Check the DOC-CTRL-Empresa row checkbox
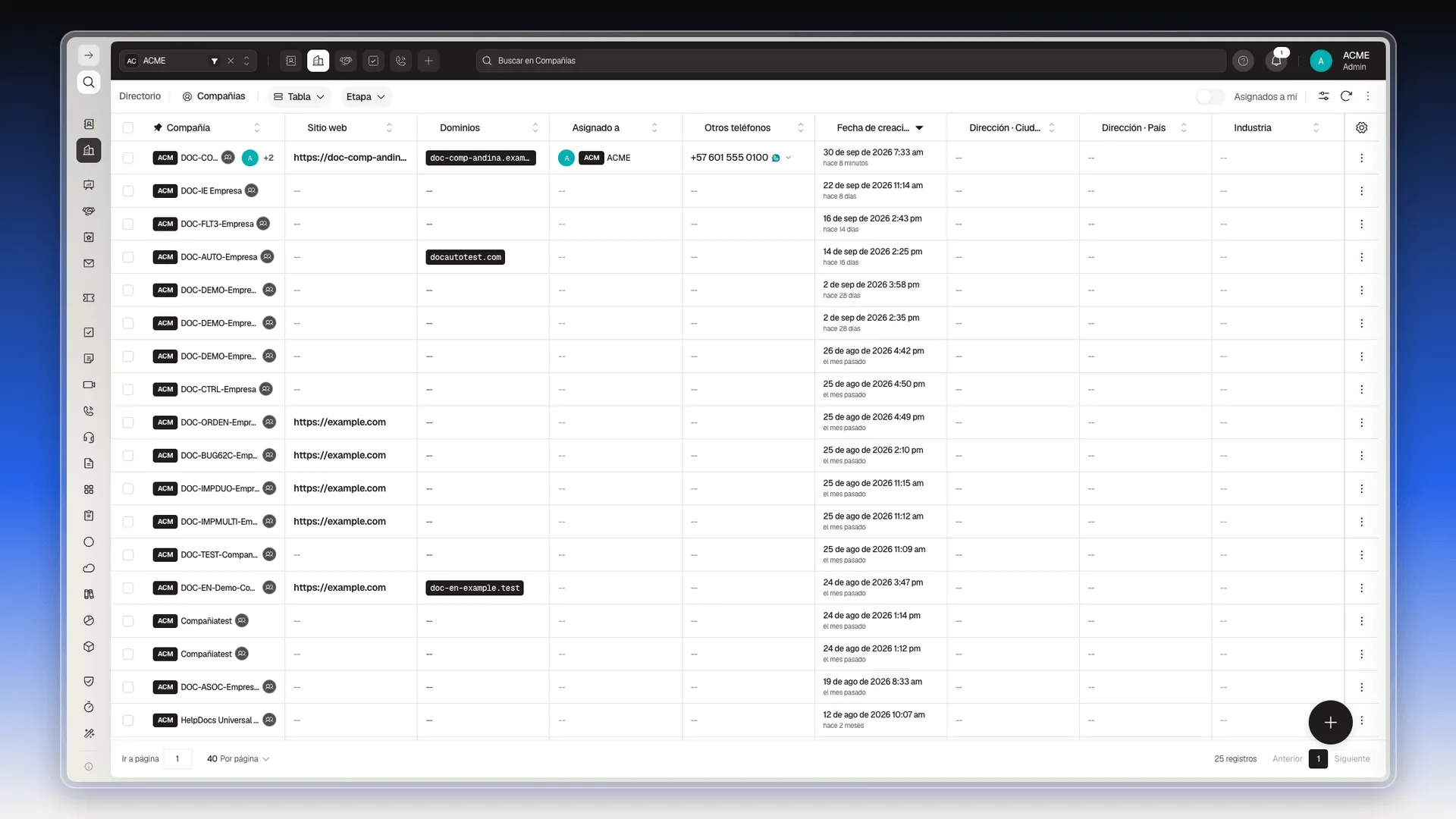 (128, 389)
